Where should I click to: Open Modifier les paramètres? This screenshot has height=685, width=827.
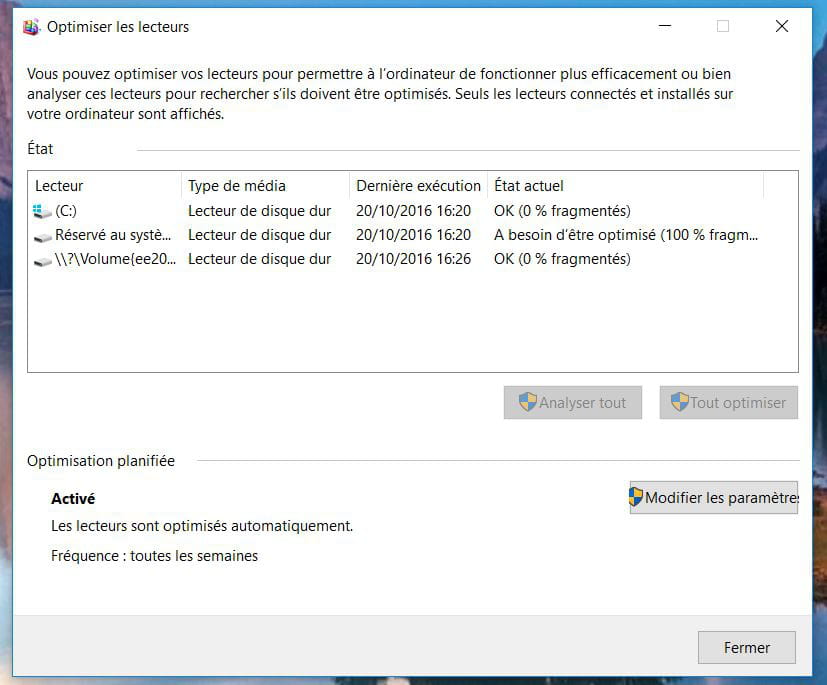click(714, 497)
